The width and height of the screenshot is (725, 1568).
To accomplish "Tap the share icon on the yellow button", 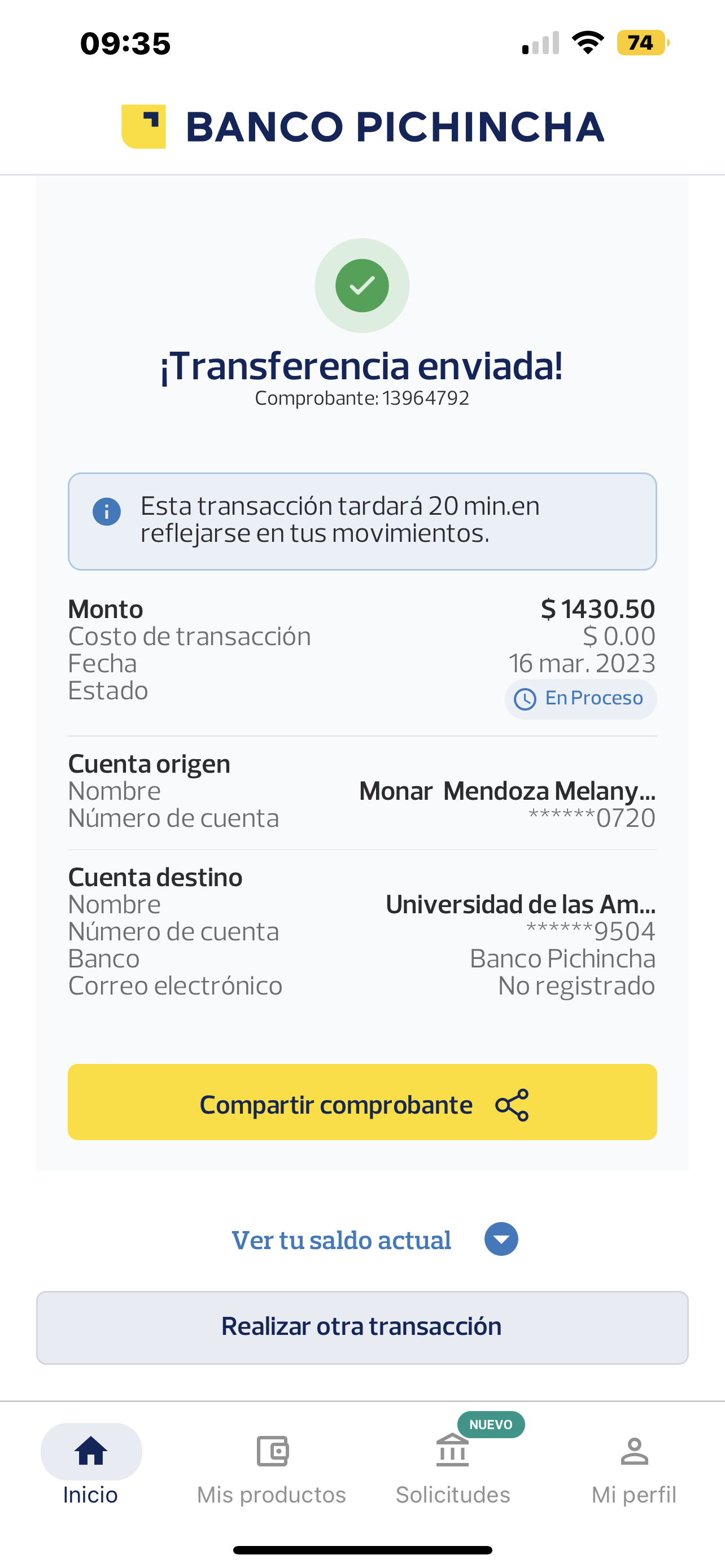I will (x=513, y=1105).
